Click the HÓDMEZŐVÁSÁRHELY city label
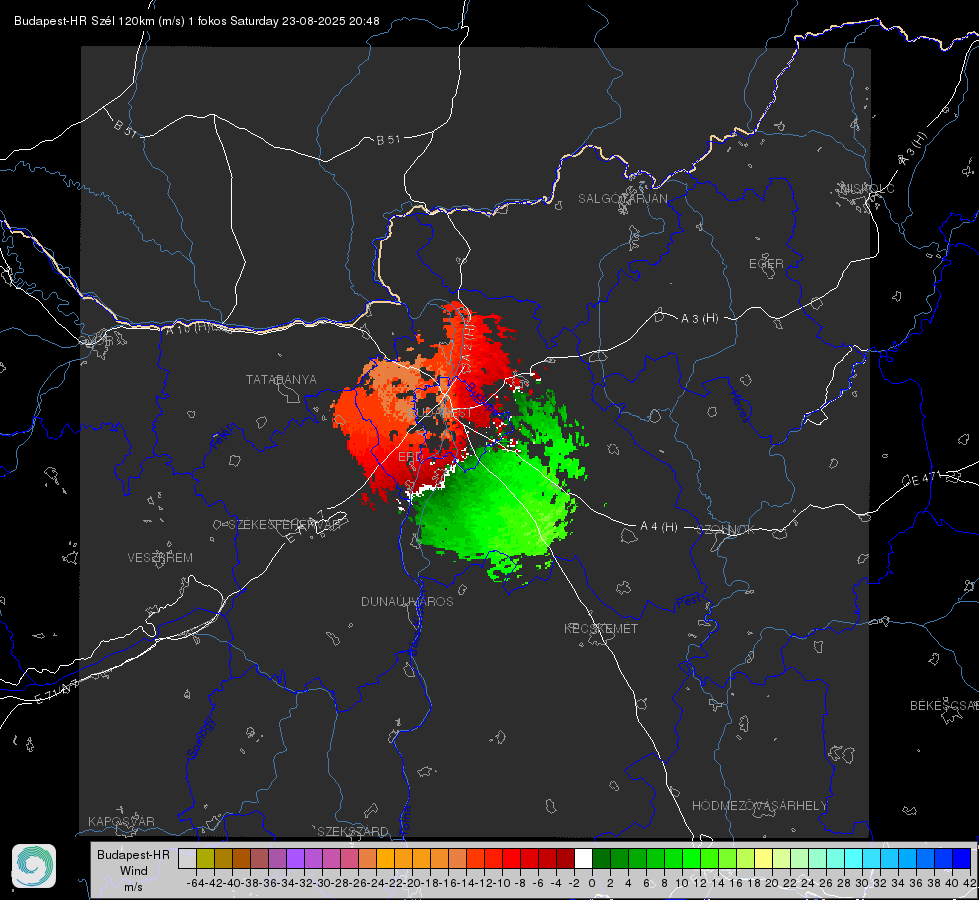This screenshot has width=979, height=900. coord(759,806)
